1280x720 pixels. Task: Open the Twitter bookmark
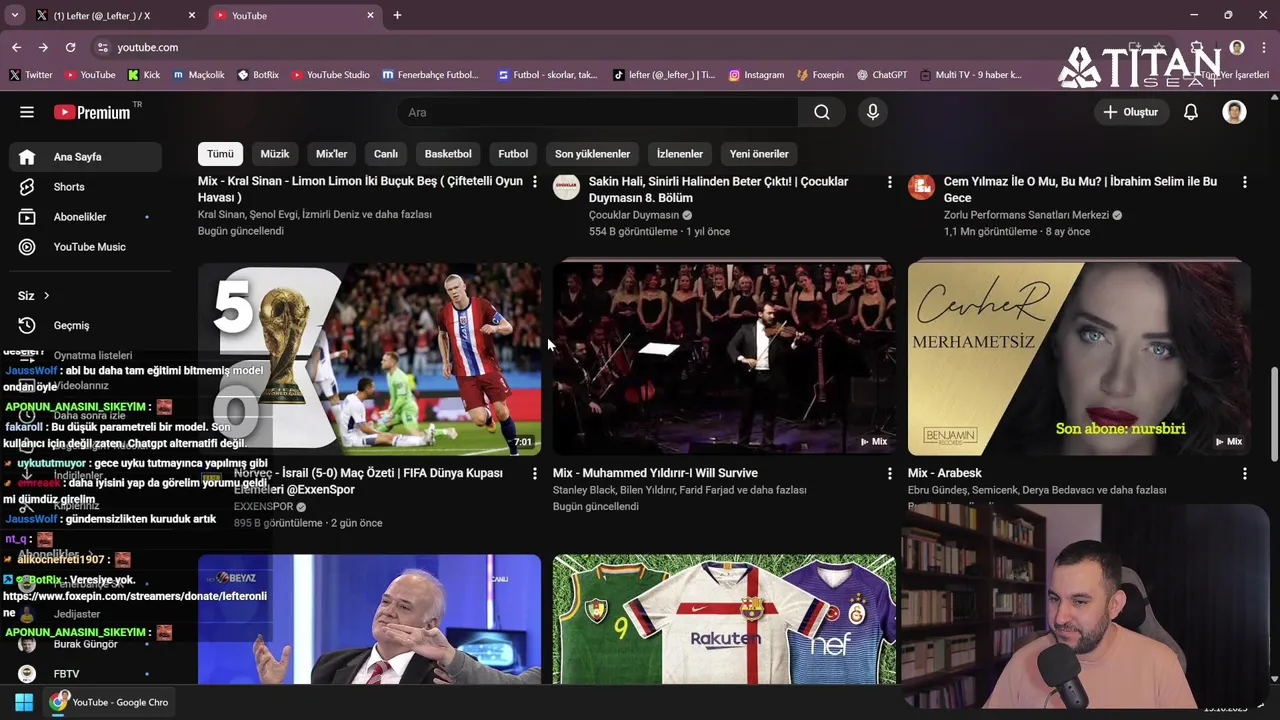[x=31, y=75]
